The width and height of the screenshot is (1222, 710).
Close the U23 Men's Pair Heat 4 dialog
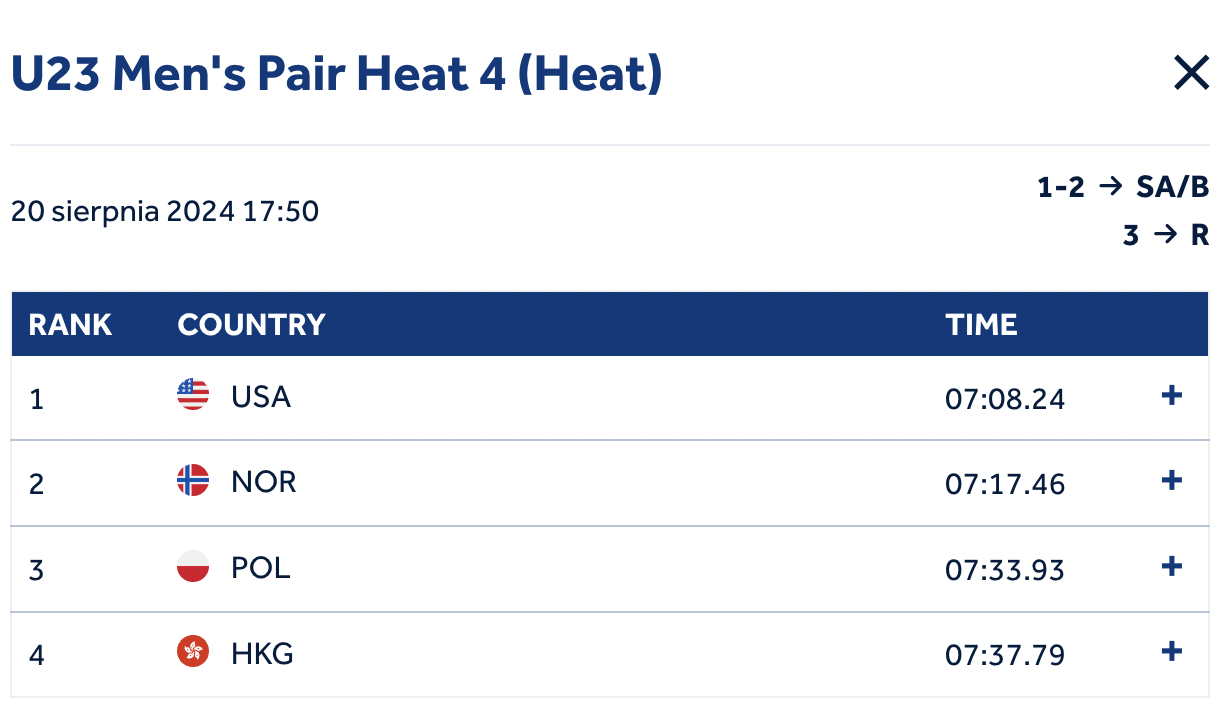(x=1191, y=73)
